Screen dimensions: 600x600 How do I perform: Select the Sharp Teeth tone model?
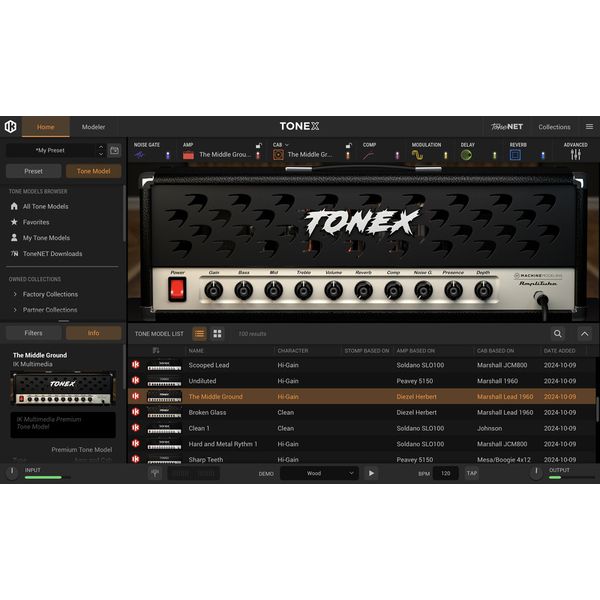(x=362, y=458)
